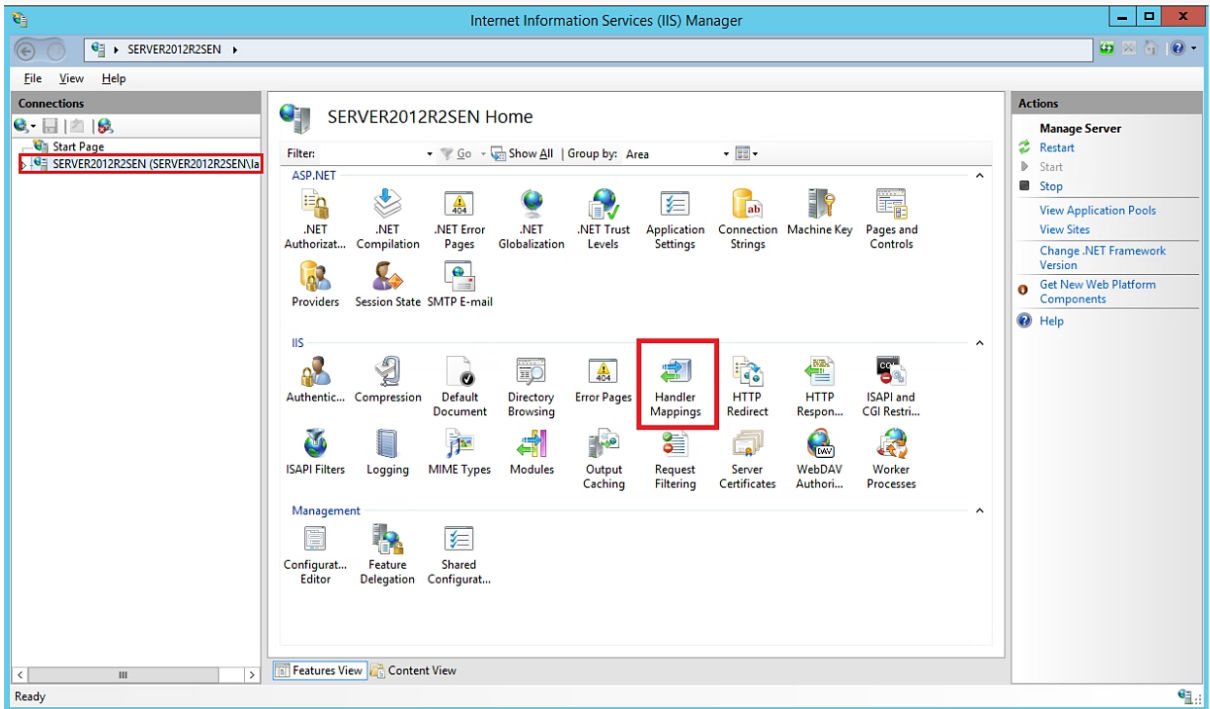Open Connection Strings feature
The width and height of the screenshot is (1210, 709).
point(747,219)
